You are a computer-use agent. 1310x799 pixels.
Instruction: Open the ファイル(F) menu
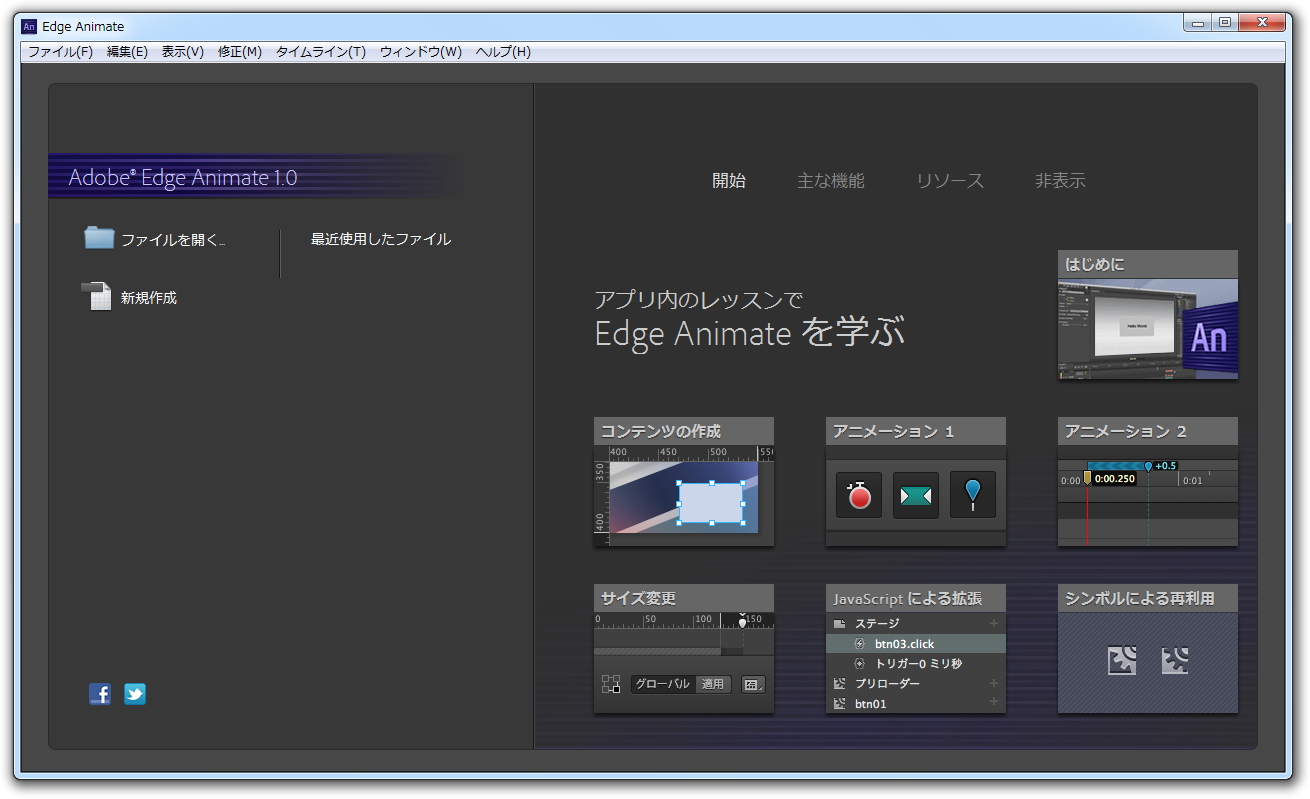(60, 51)
